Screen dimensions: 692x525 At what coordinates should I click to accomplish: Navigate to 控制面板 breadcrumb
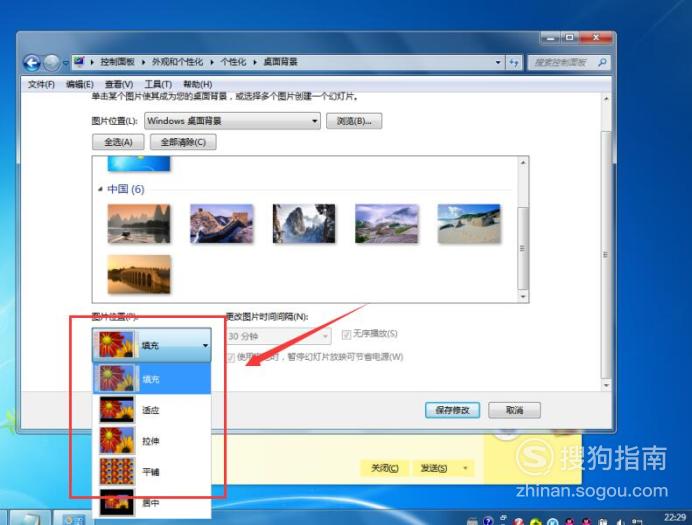(117, 62)
